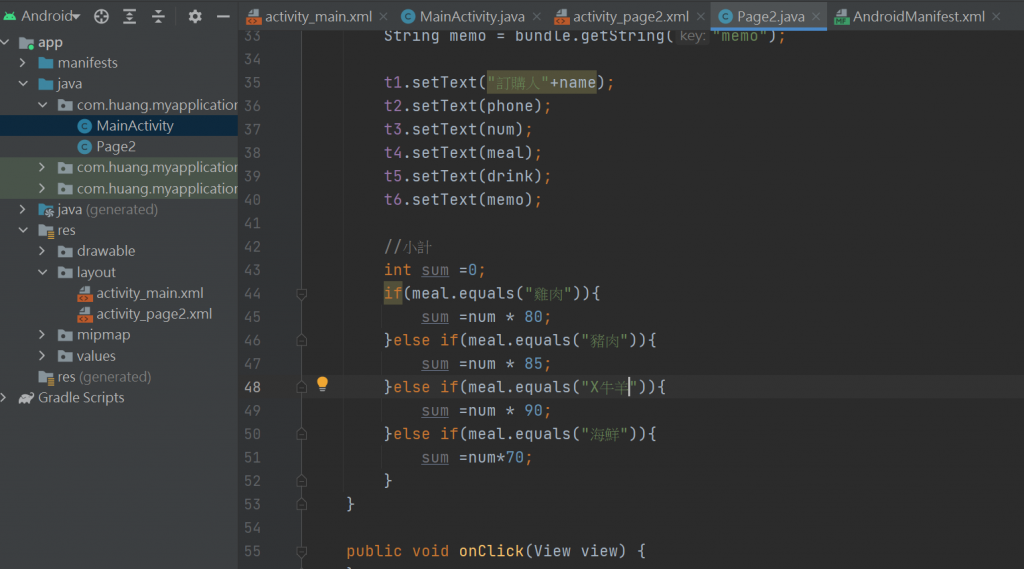
Task: Select the manifests folder row
Action: pyautogui.click(x=119, y=63)
